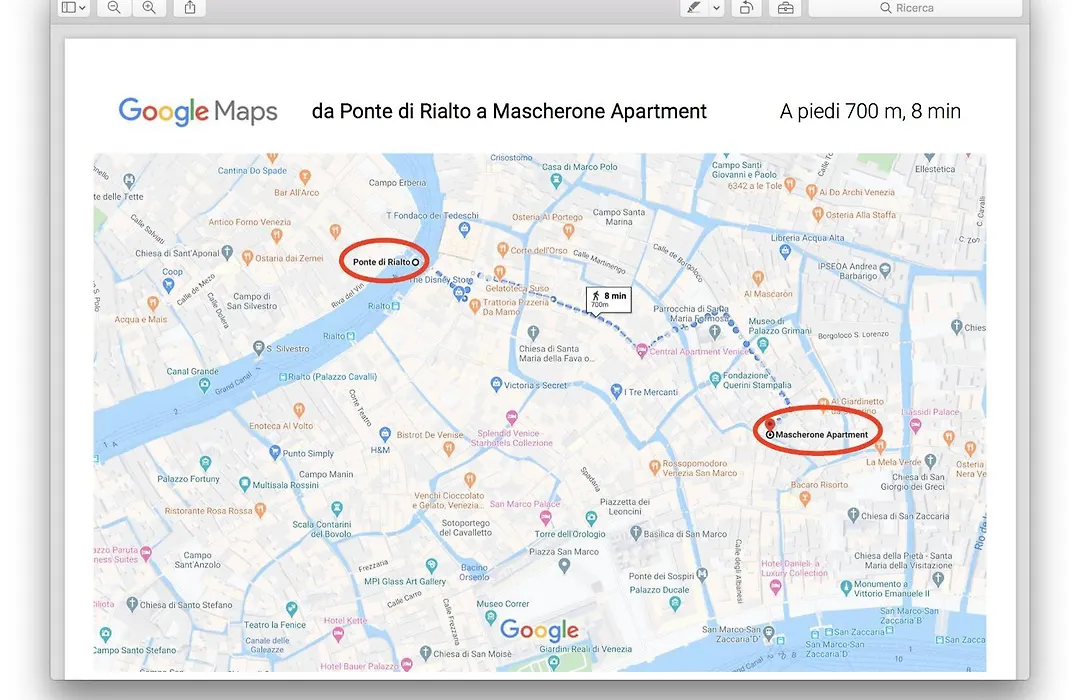Click the 'Chiesa di Sant'Aponal' label

[x=177, y=254]
